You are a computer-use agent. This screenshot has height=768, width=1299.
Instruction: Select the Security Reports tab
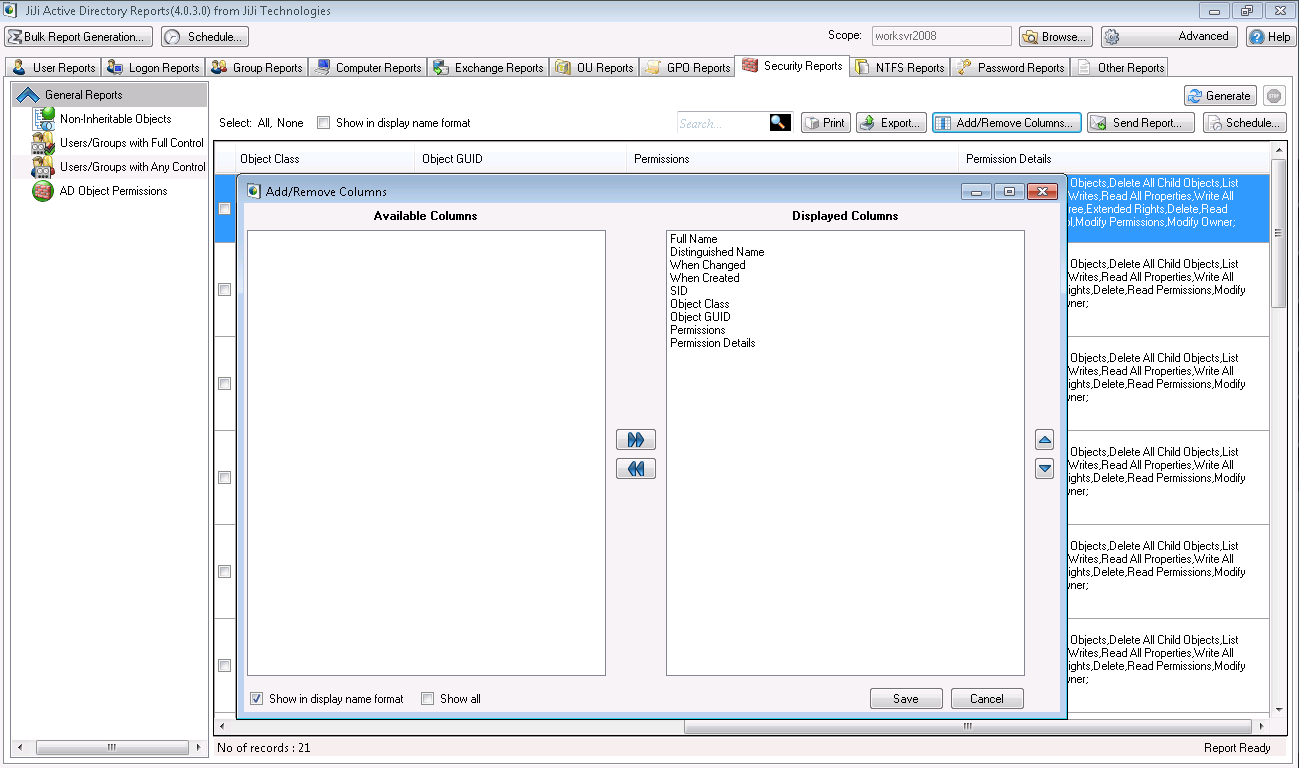point(792,66)
